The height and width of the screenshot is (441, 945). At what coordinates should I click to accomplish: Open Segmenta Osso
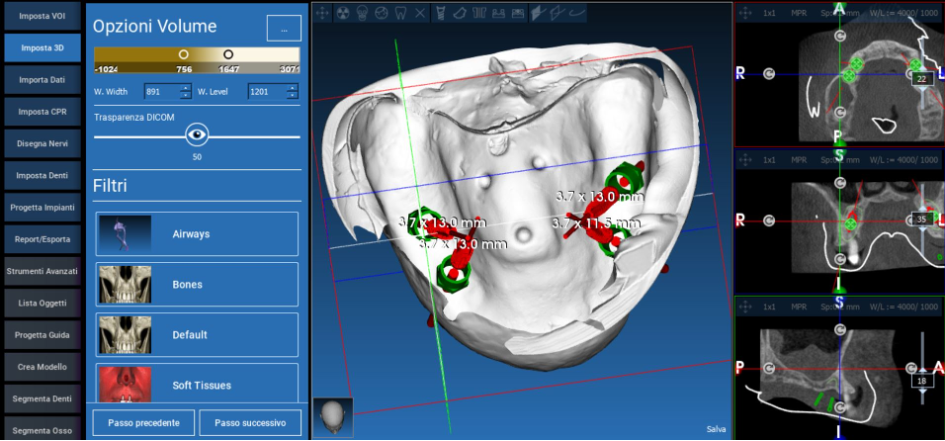tap(42, 430)
